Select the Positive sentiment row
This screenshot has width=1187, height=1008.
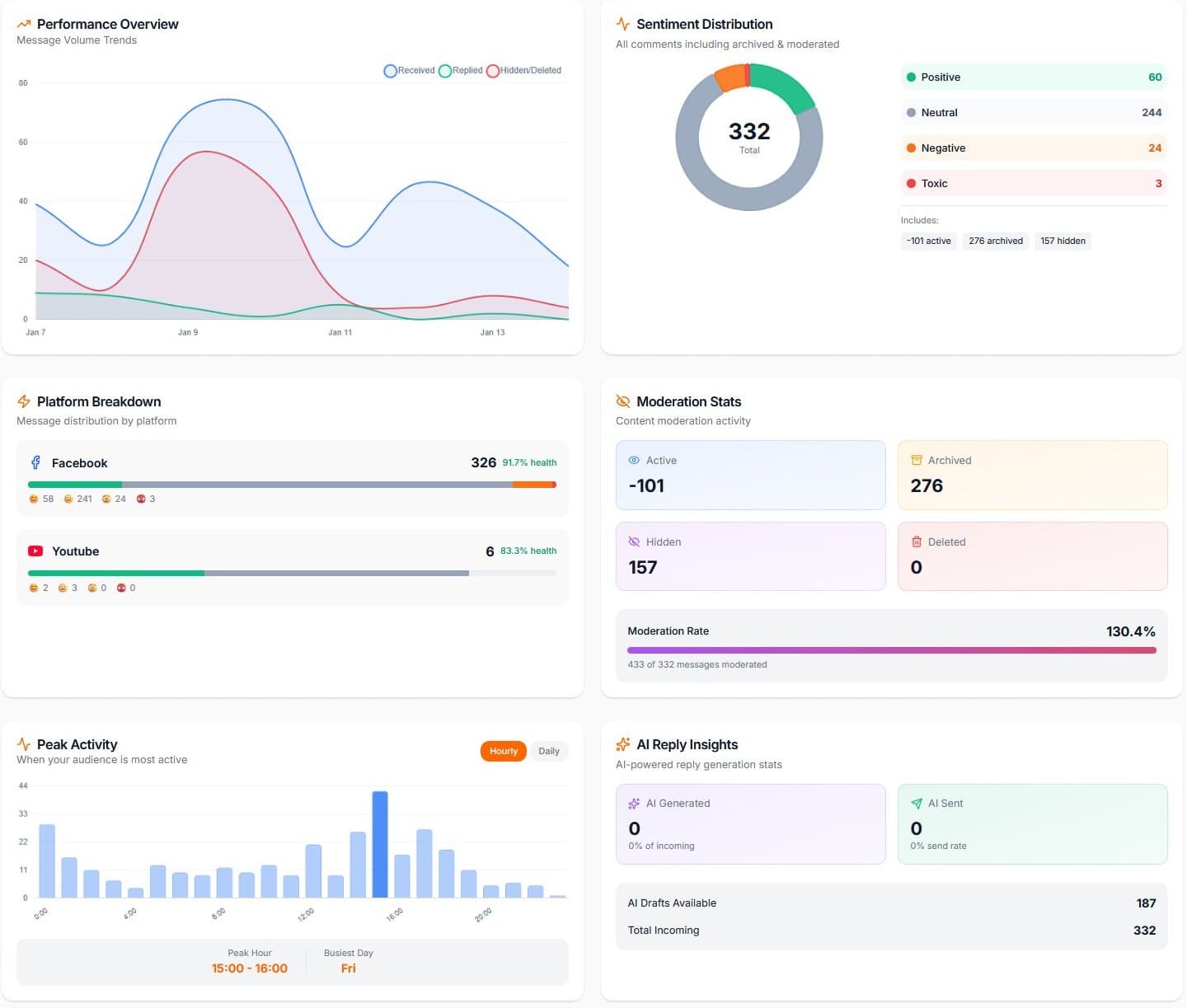point(1034,77)
